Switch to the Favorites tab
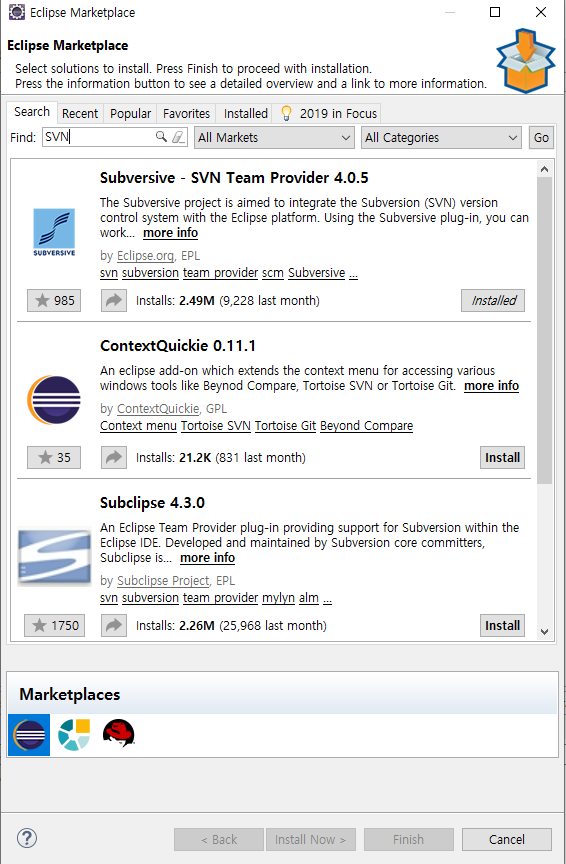This screenshot has width=566, height=864. 186,114
